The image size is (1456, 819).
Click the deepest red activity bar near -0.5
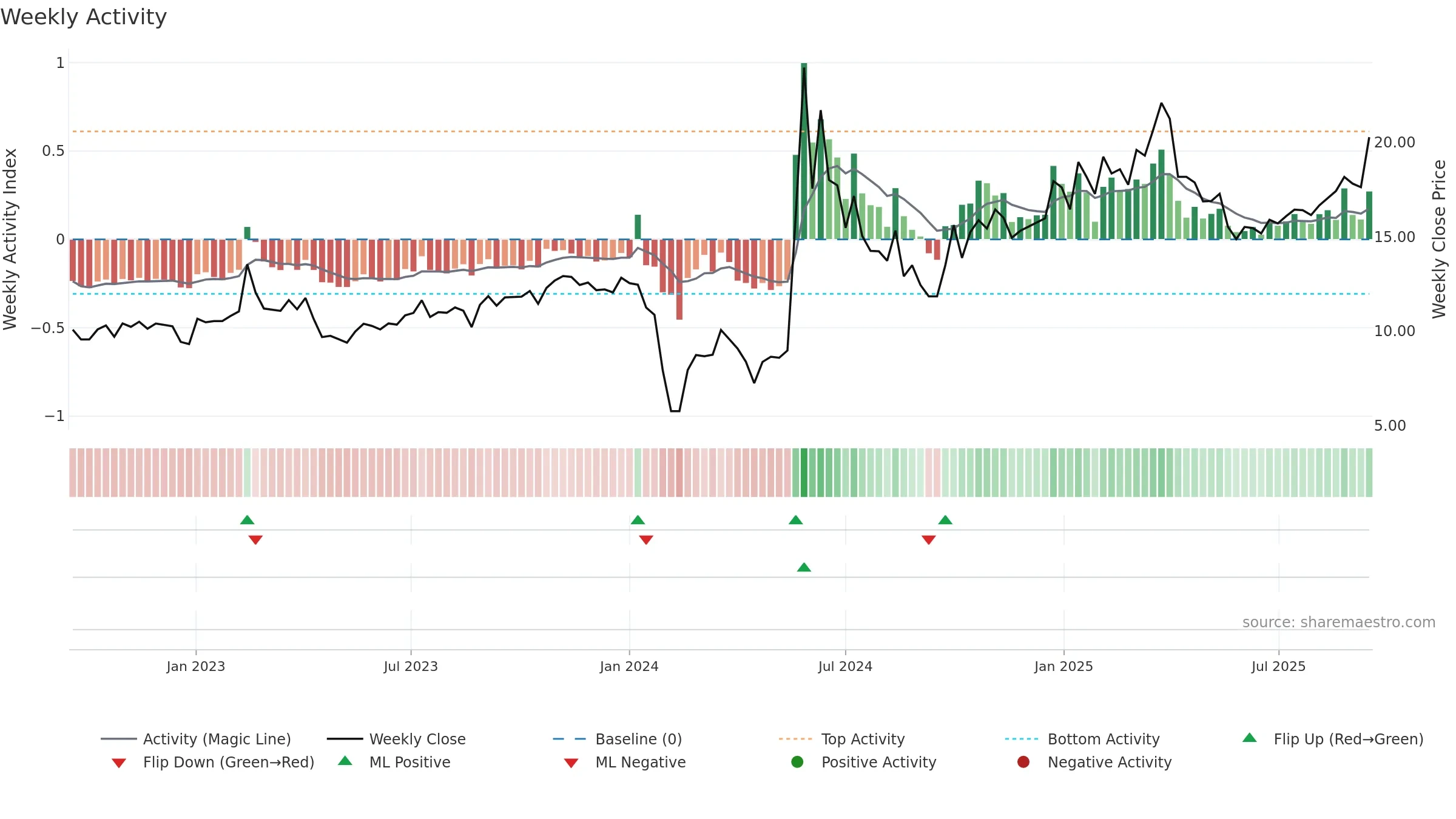pos(679,279)
